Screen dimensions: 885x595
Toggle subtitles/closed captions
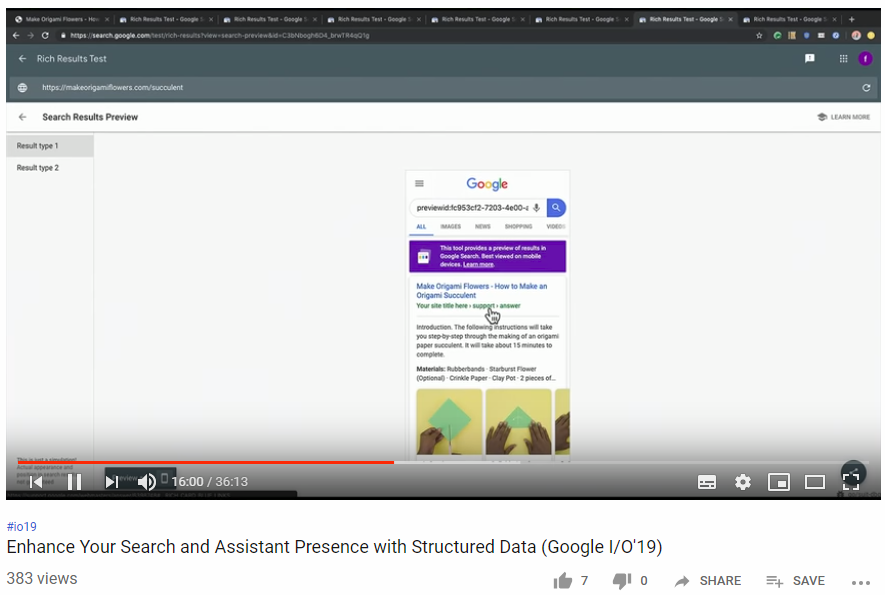707,482
